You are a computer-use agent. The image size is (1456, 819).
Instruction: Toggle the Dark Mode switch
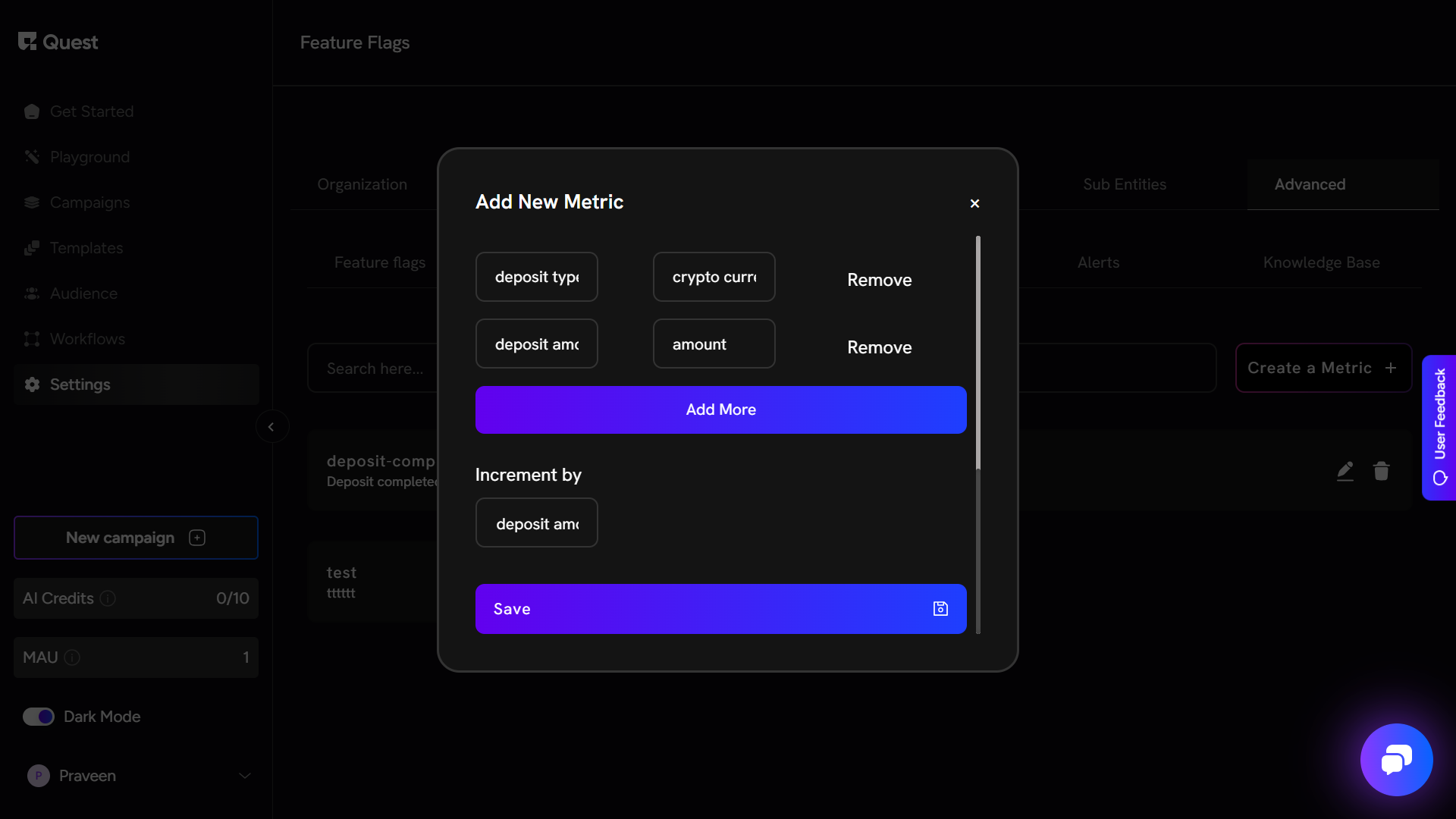coord(39,717)
